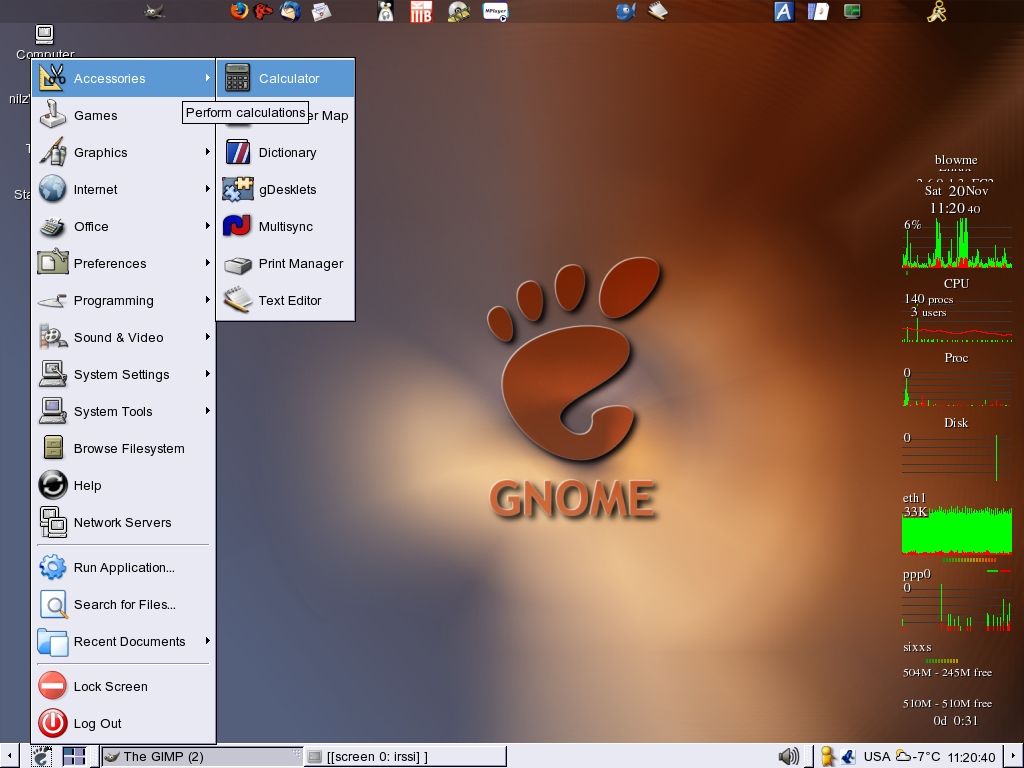Open Network Servers menu entry
Viewport: 1024px width, 768px height.
pos(123,522)
